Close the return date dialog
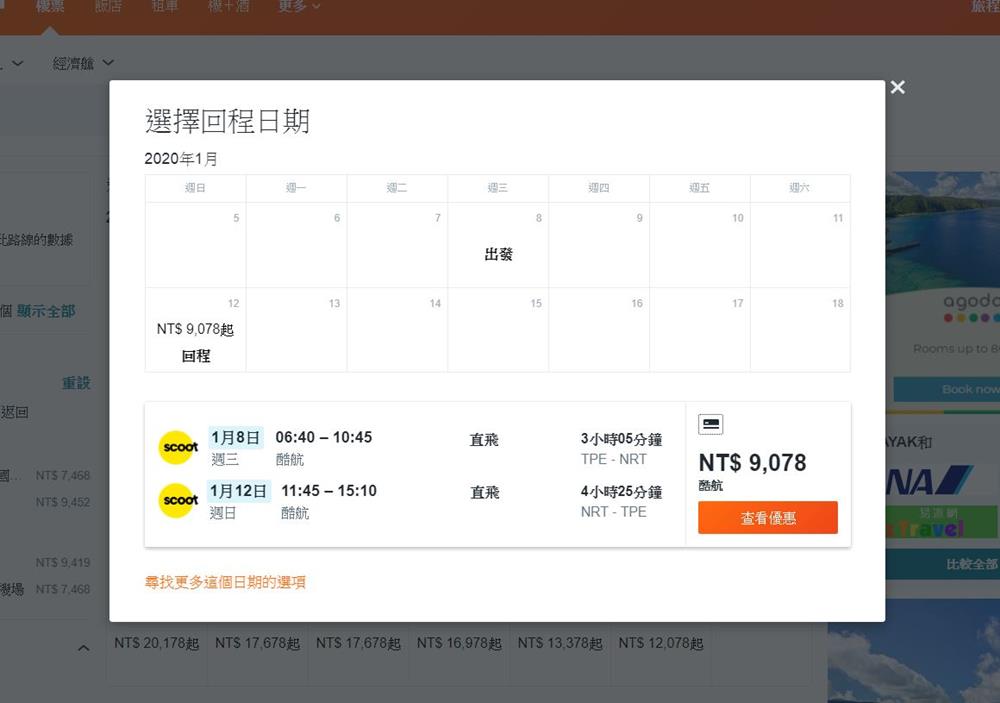This screenshot has width=1000, height=703. (x=897, y=87)
